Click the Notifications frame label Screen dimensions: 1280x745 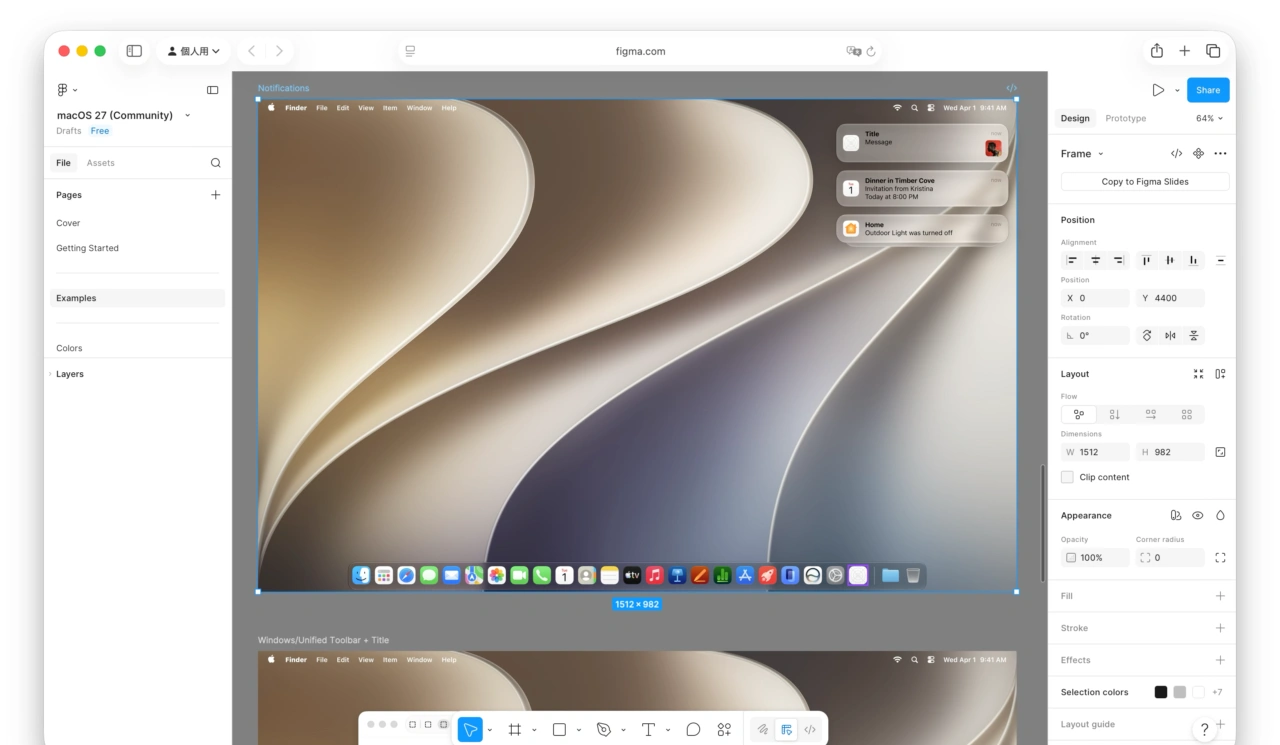(x=283, y=88)
